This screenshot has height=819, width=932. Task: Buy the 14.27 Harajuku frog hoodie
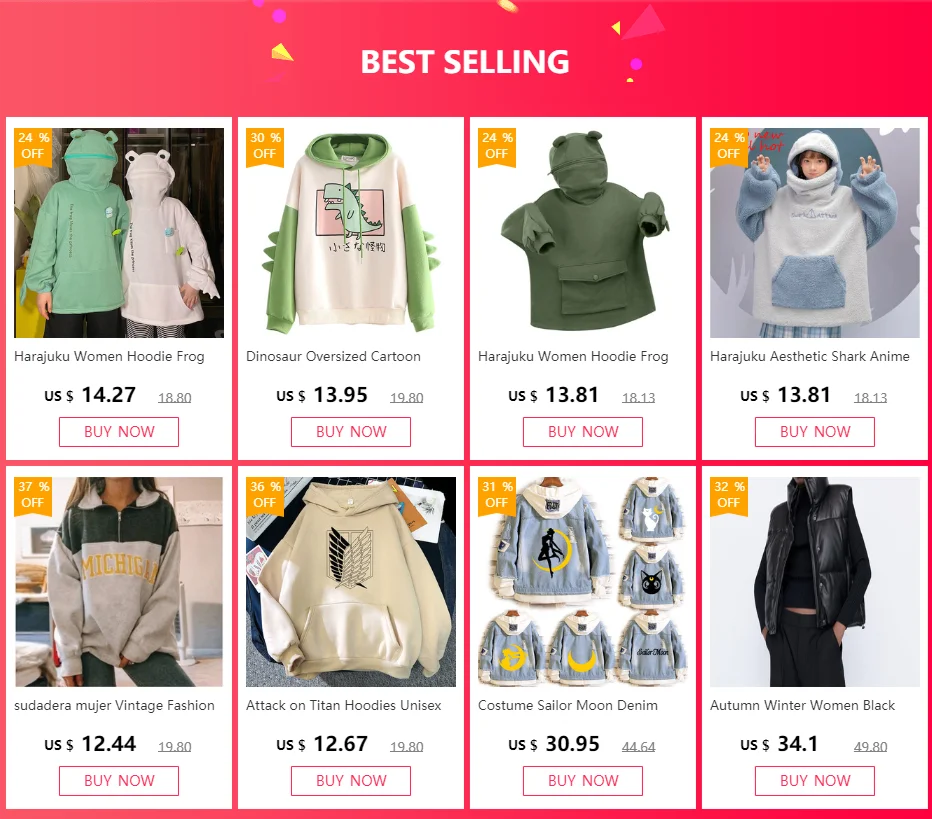pyautogui.click(x=119, y=432)
